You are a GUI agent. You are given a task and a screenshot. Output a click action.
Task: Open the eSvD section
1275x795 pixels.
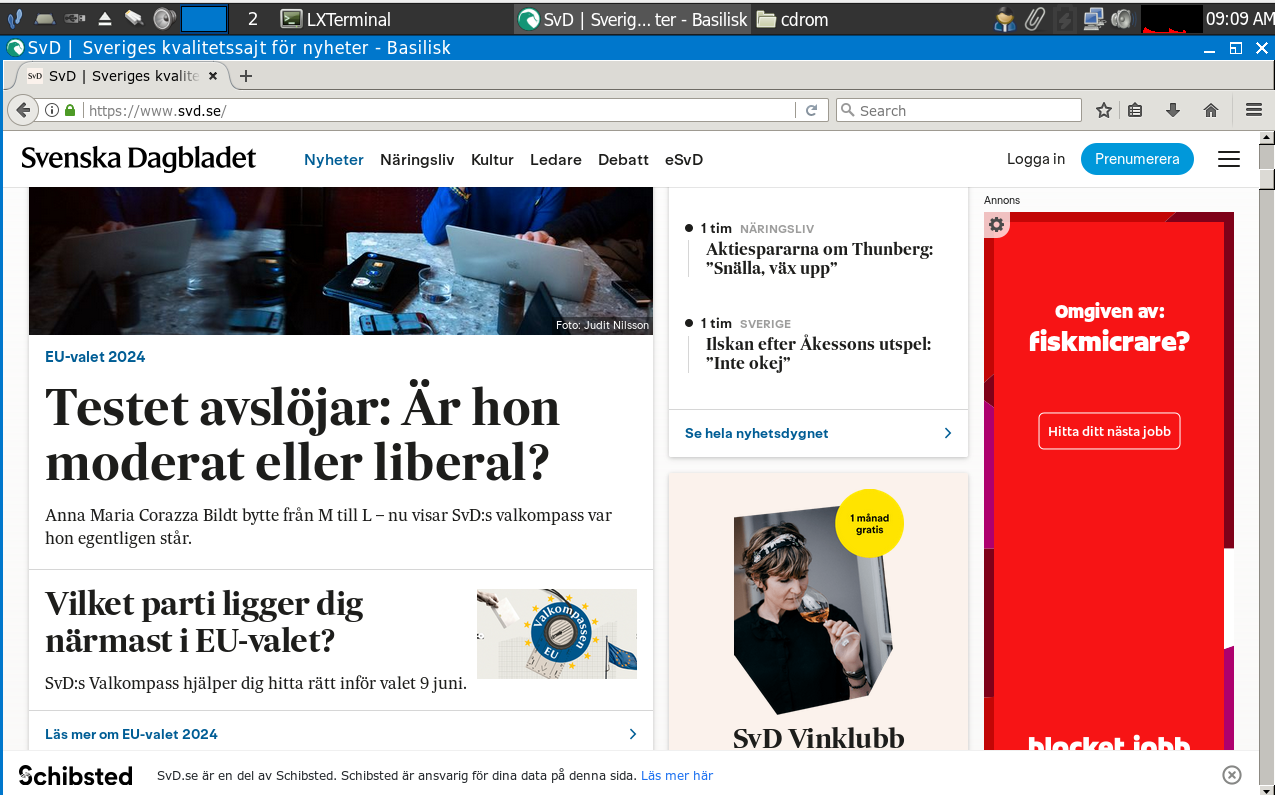coord(684,159)
